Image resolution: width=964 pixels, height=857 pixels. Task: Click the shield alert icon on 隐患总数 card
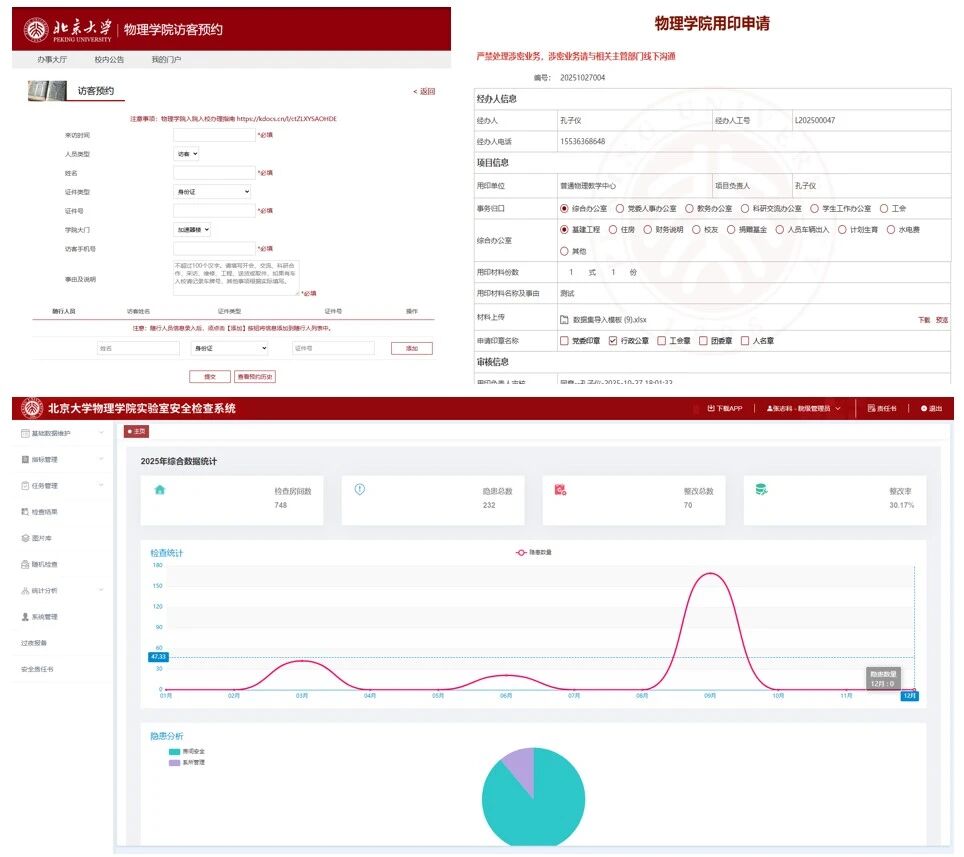point(360,489)
